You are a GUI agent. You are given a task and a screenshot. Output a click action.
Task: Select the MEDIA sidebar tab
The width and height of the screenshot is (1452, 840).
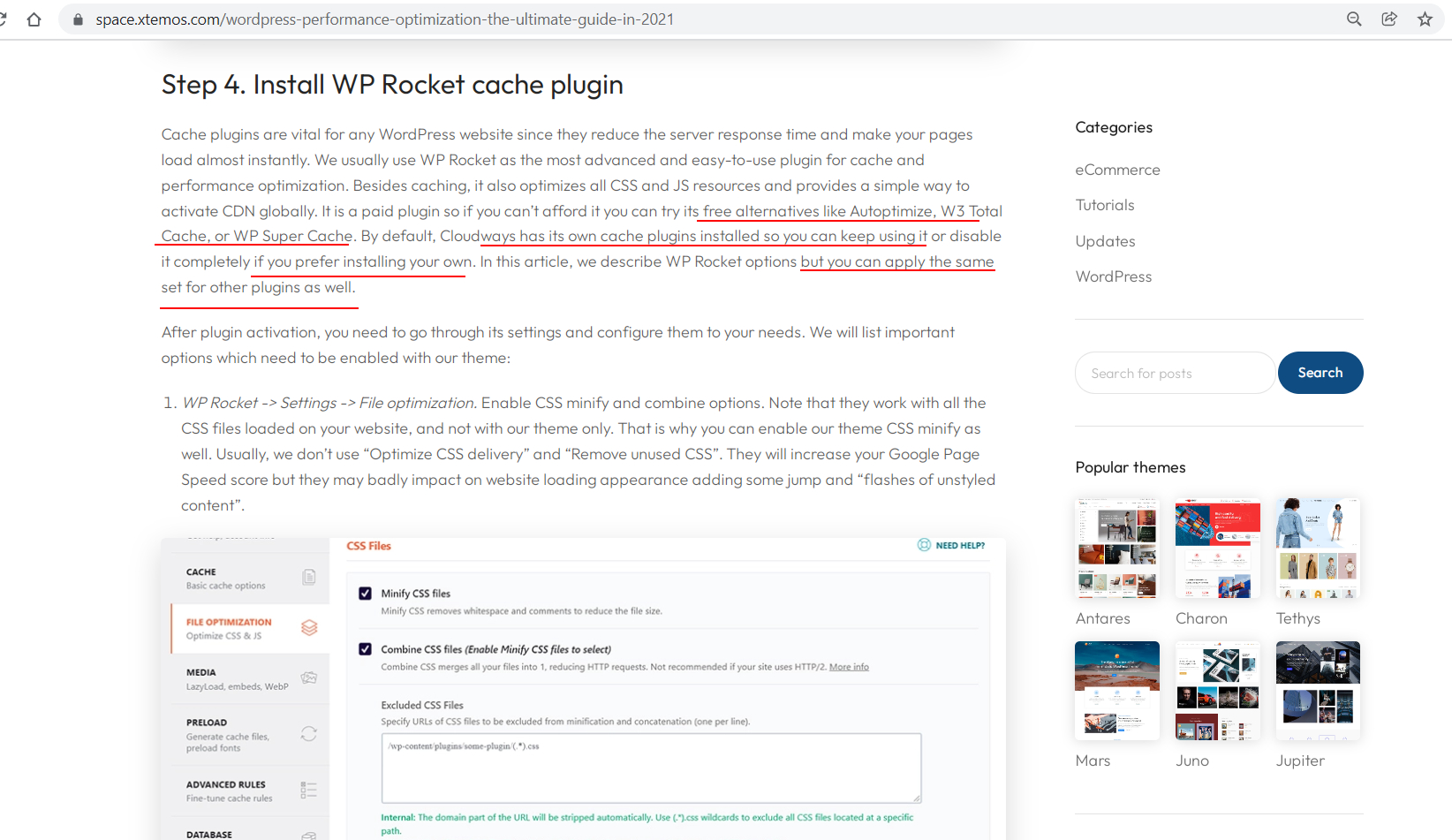click(x=250, y=679)
